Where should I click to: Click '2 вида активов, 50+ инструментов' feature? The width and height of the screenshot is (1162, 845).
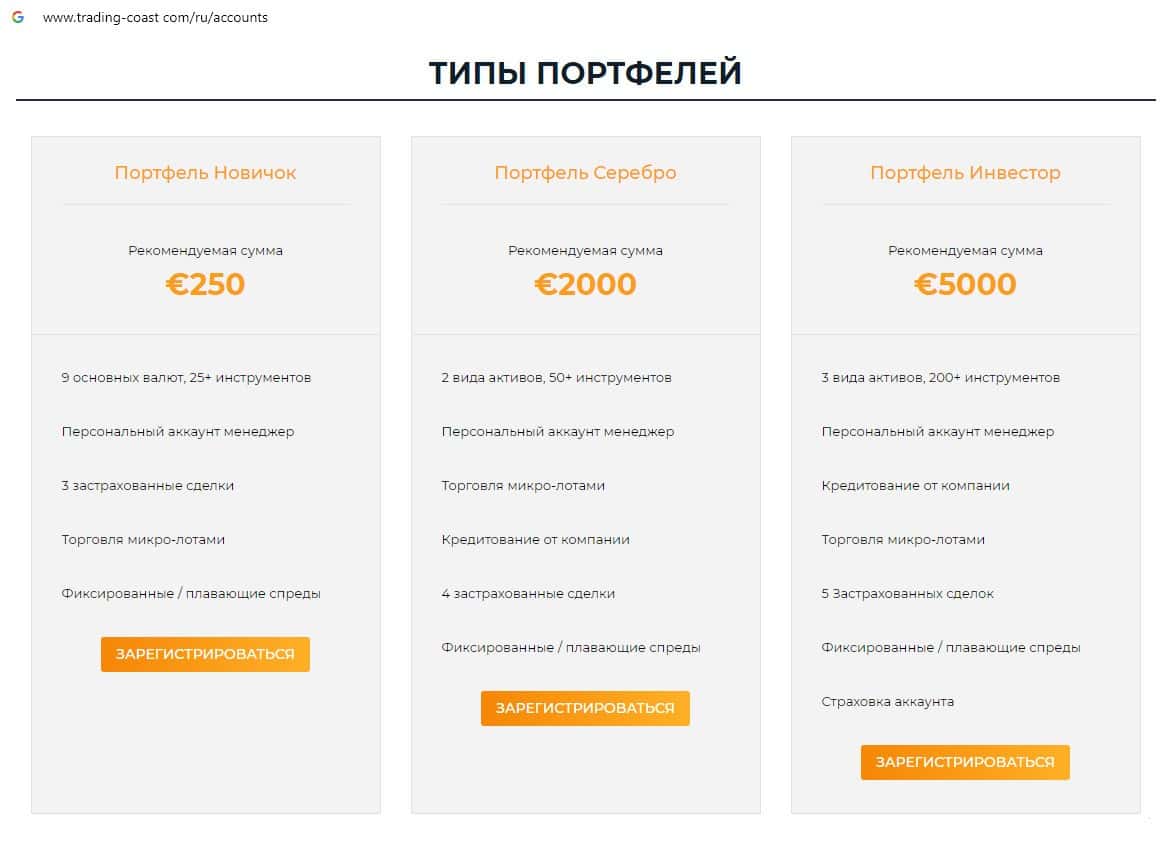556,378
